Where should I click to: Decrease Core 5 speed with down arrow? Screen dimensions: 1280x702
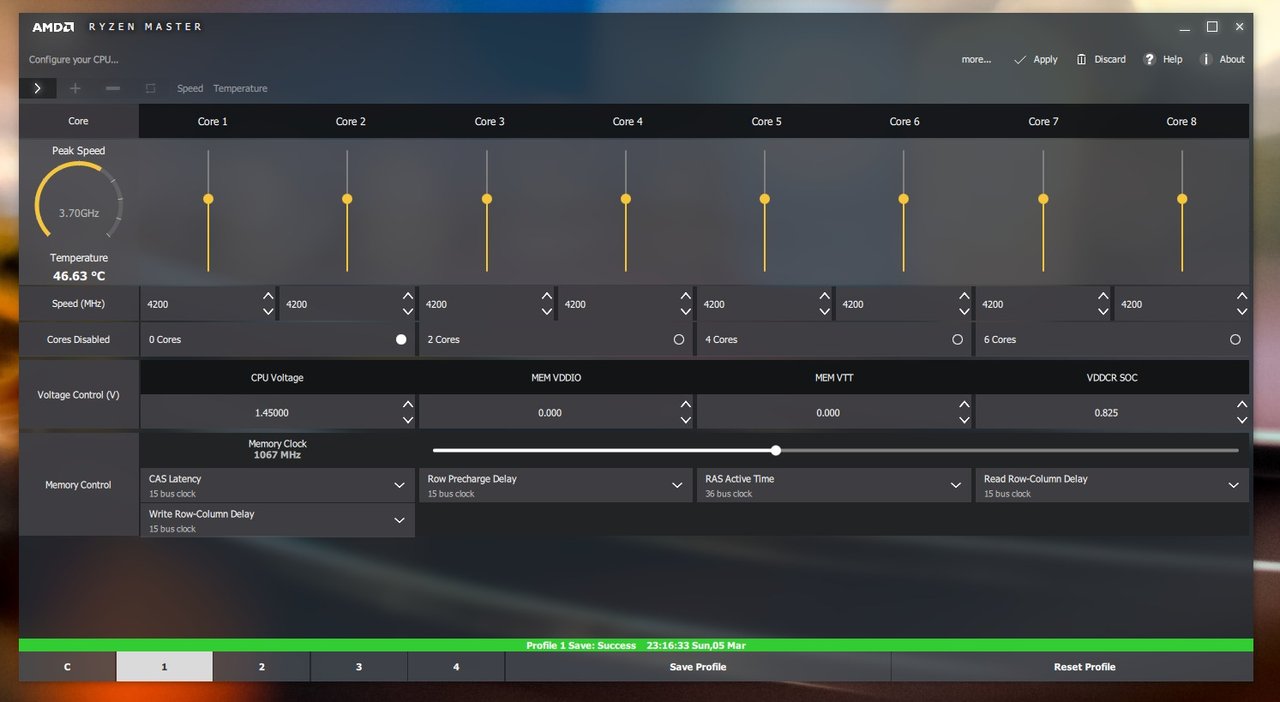[x=824, y=311]
